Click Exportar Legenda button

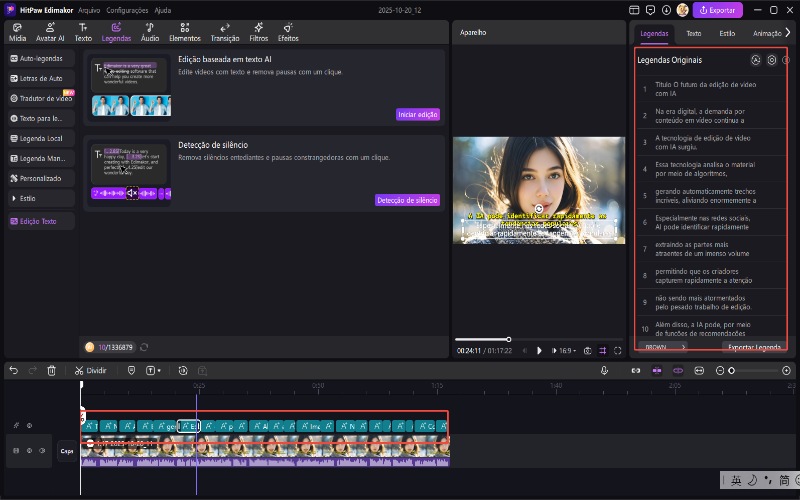click(754, 347)
